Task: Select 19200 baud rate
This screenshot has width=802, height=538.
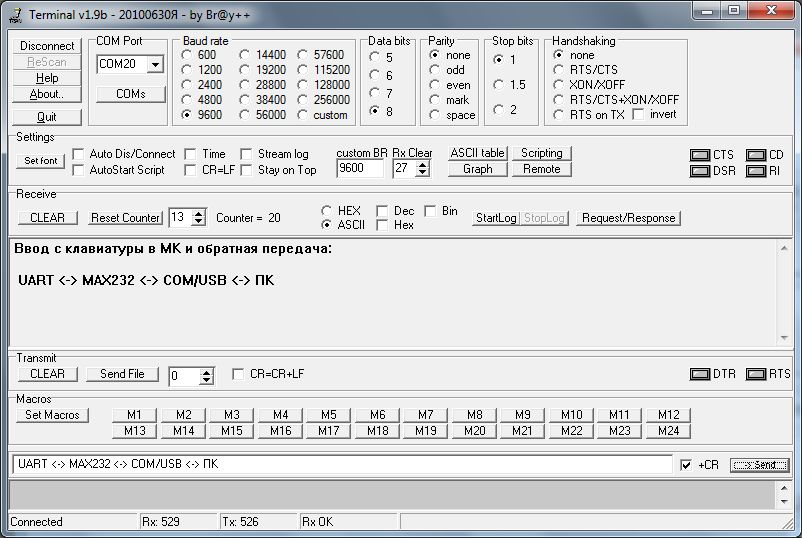Action: tap(244, 70)
